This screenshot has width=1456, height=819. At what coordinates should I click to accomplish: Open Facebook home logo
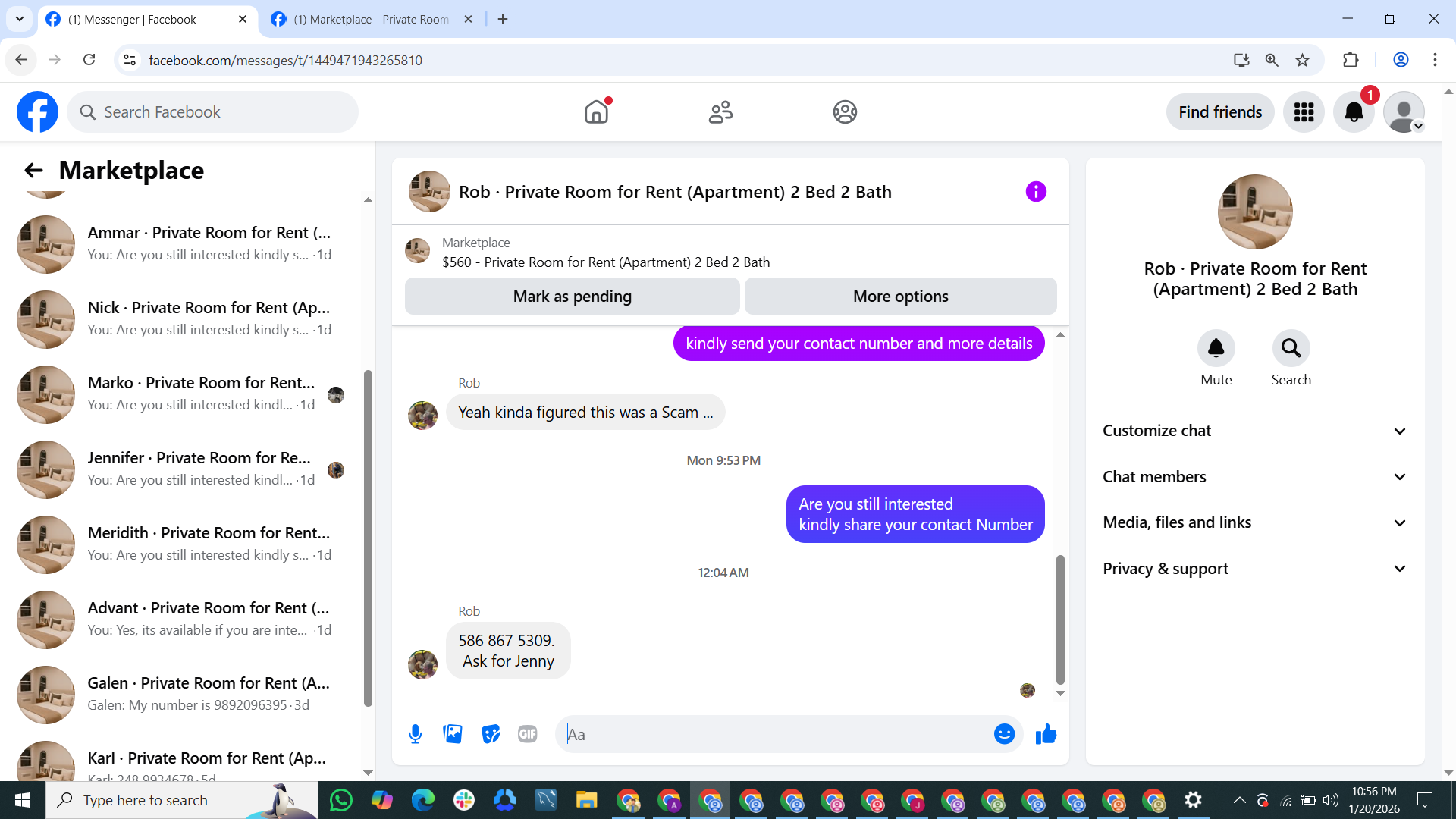(x=37, y=112)
